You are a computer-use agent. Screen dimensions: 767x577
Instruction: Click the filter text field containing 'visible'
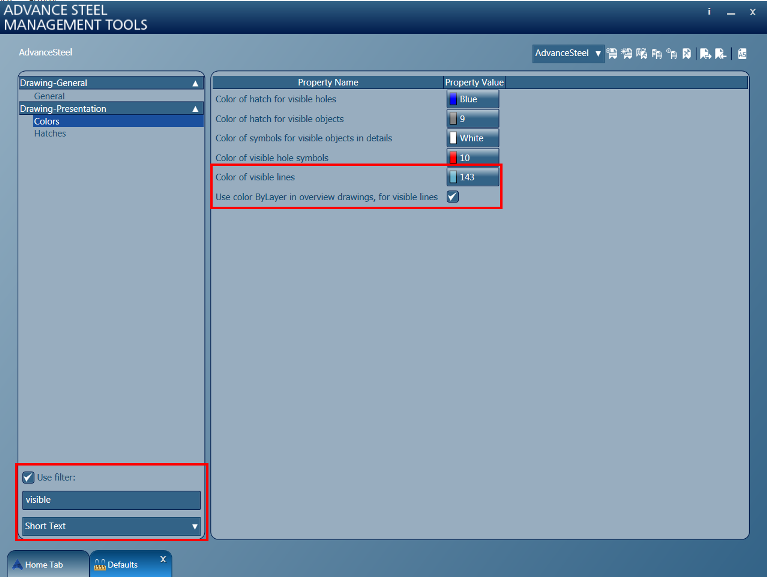coord(112,500)
